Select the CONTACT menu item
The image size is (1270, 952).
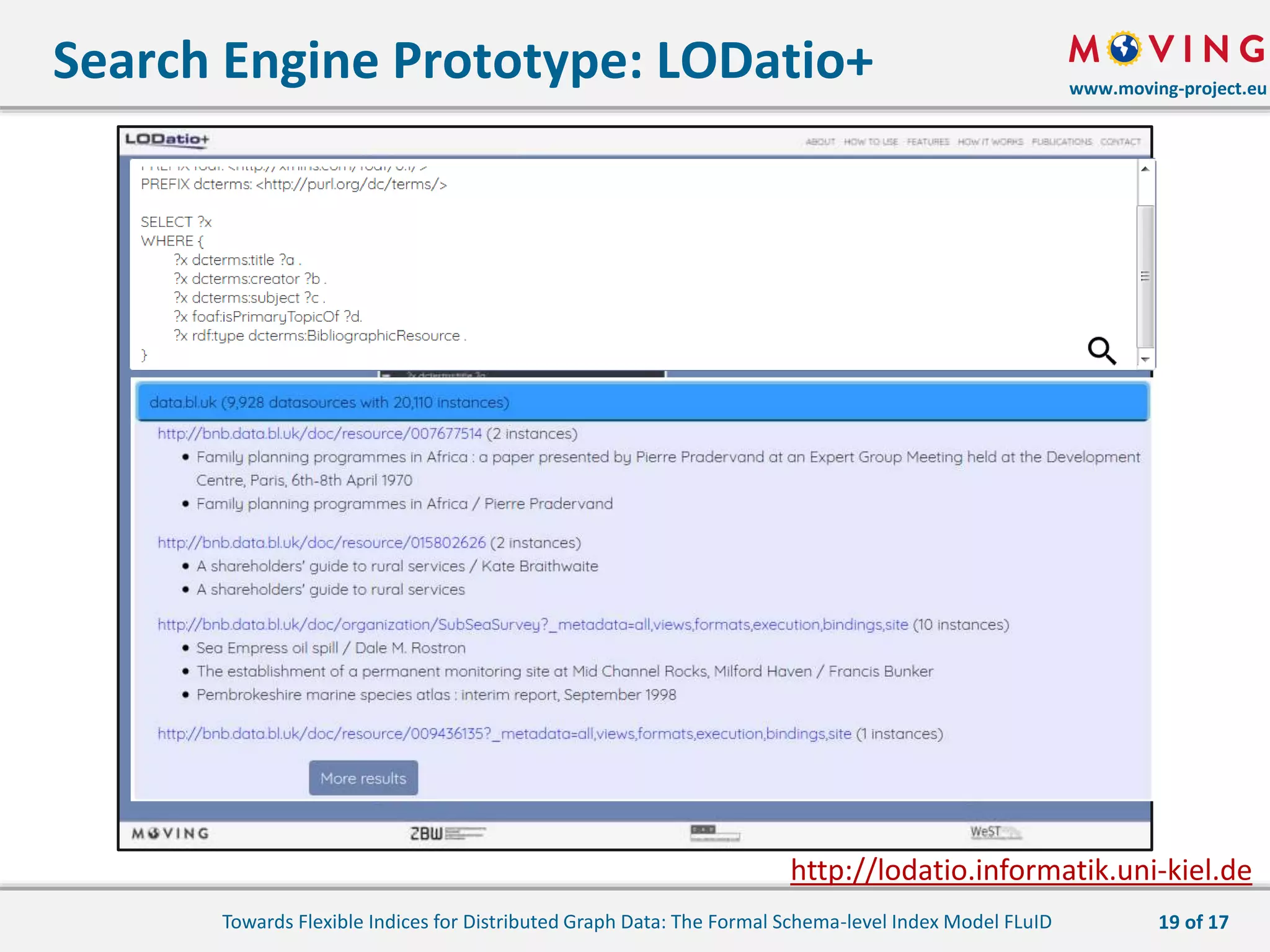pos(1120,142)
